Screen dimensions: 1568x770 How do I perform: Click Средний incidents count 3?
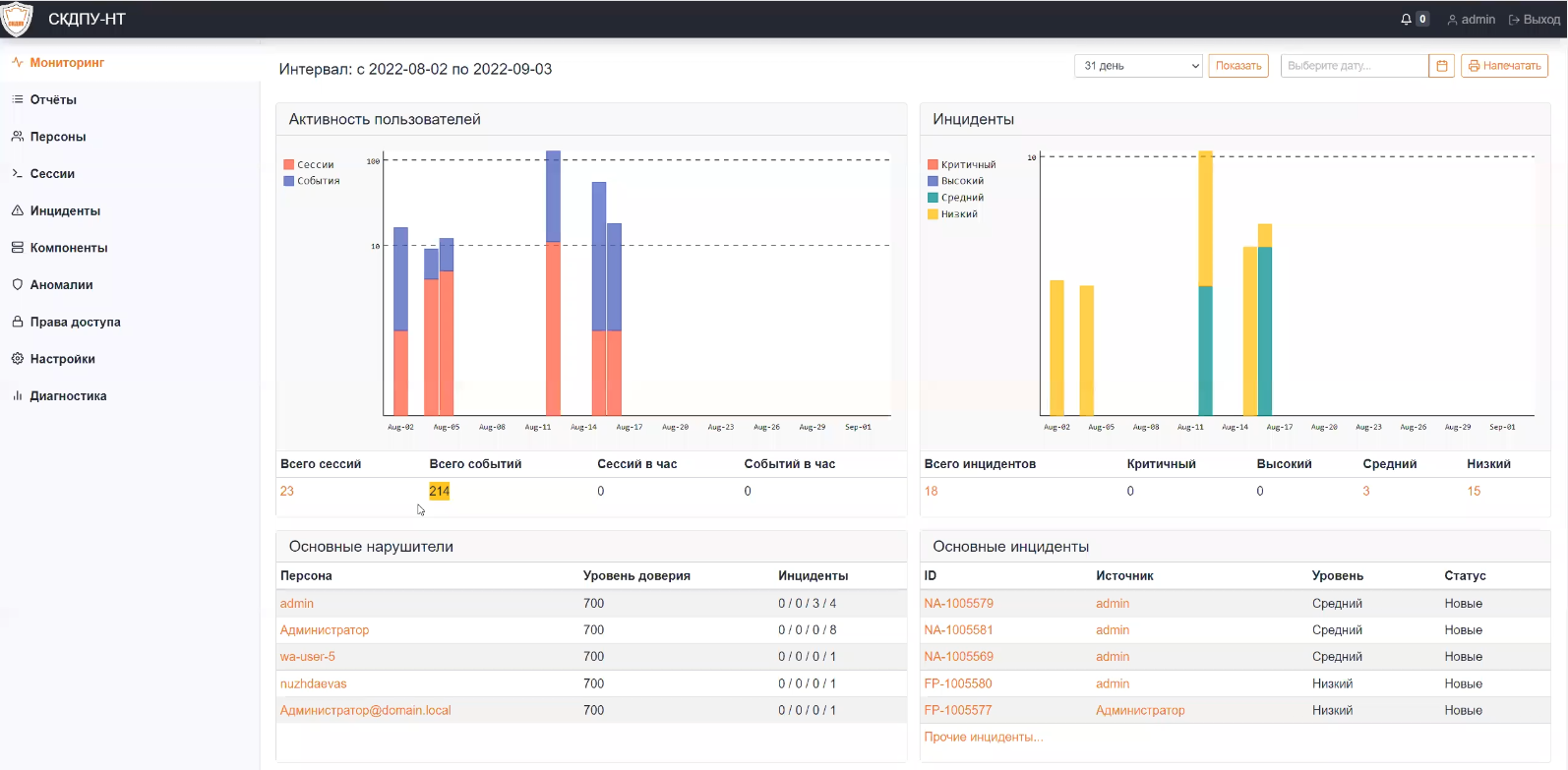(1366, 491)
